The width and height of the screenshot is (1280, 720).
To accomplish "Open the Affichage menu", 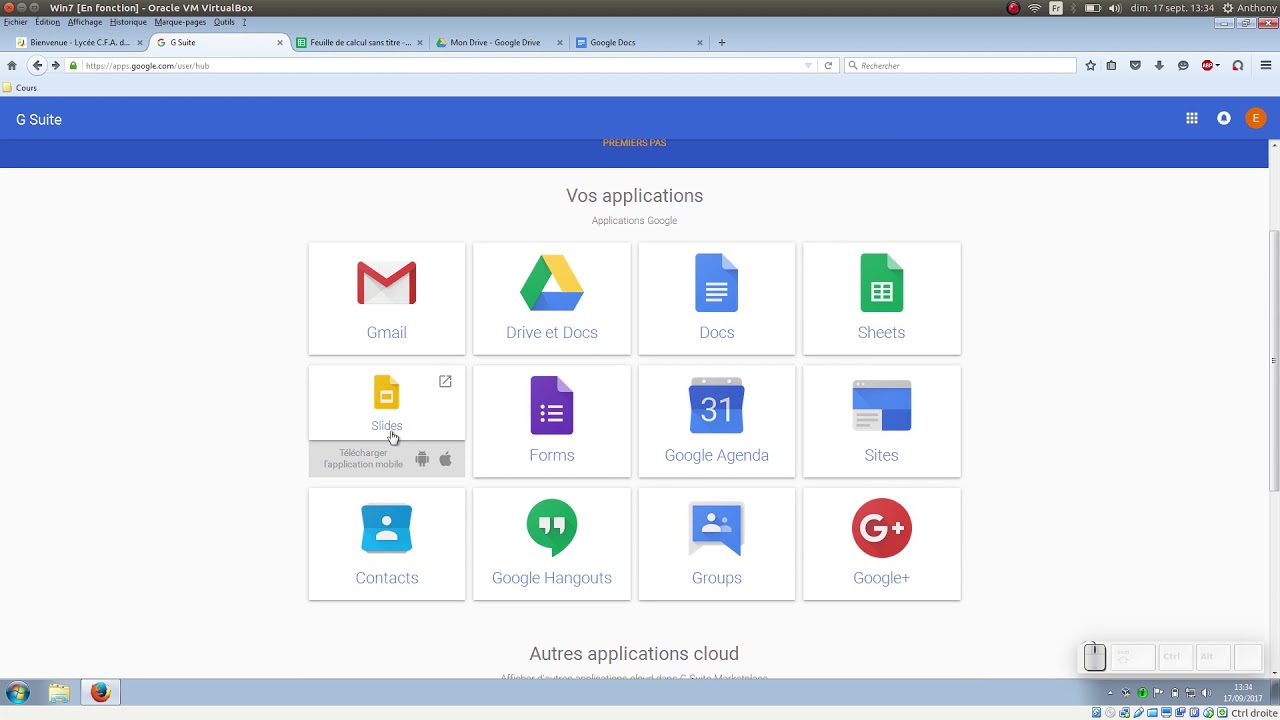I will 85,22.
